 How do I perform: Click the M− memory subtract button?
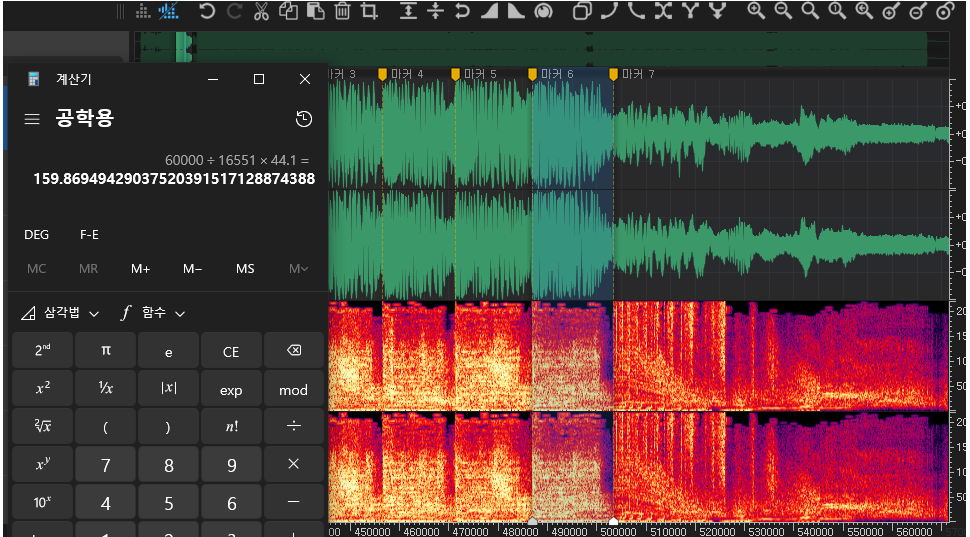192,269
